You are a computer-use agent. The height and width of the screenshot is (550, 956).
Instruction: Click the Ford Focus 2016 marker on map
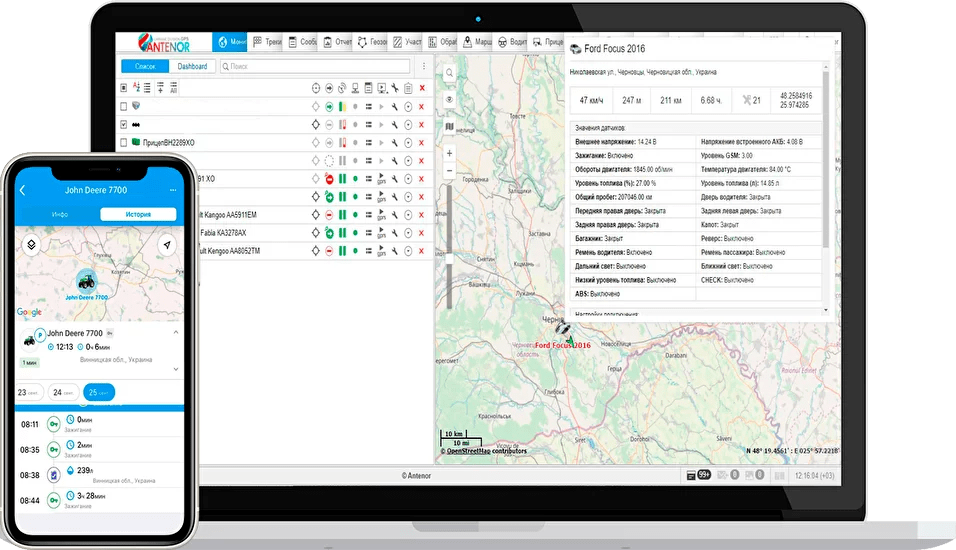pyautogui.click(x=563, y=329)
